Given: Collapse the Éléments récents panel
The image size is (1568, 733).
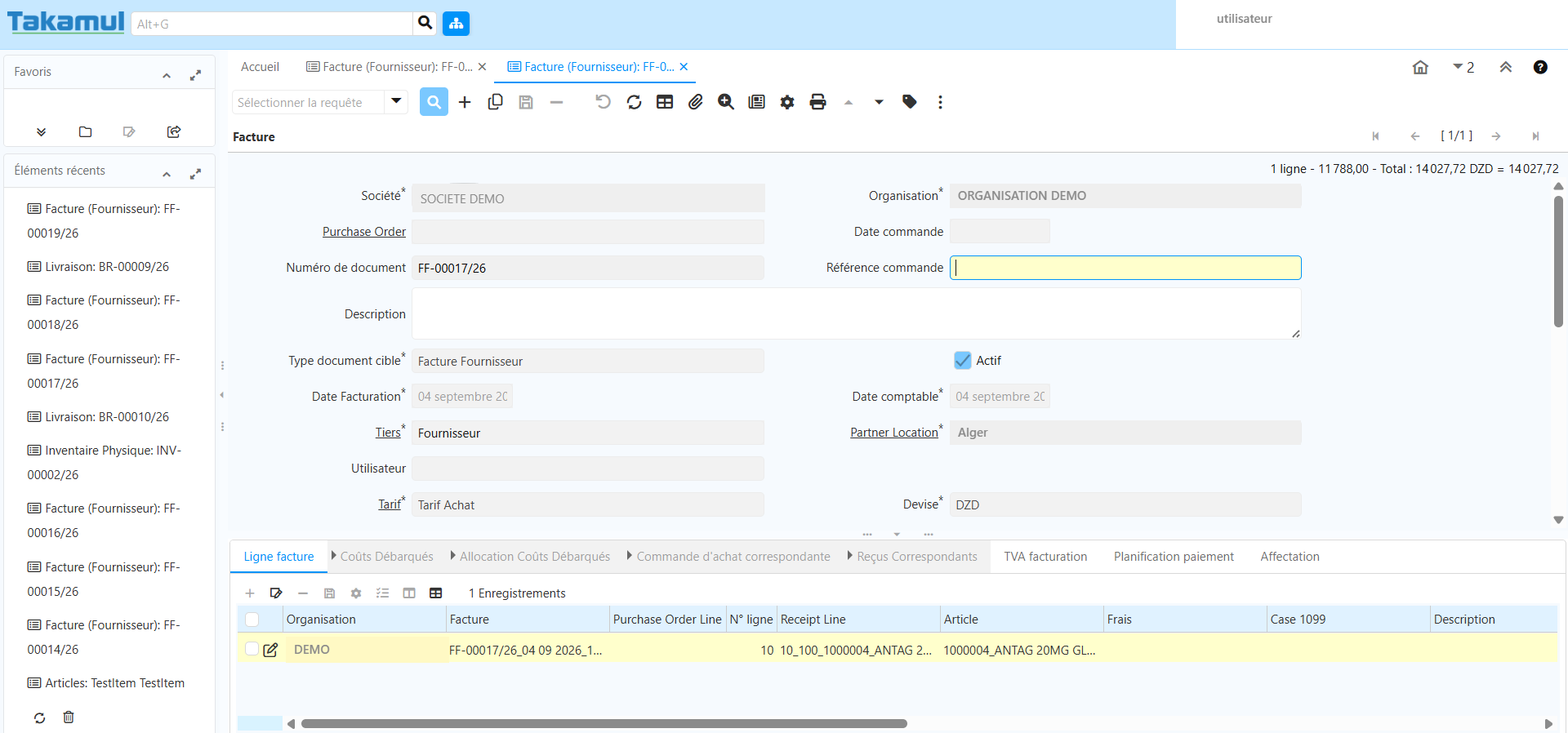Looking at the screenshot, I should [x=167, y=174].
